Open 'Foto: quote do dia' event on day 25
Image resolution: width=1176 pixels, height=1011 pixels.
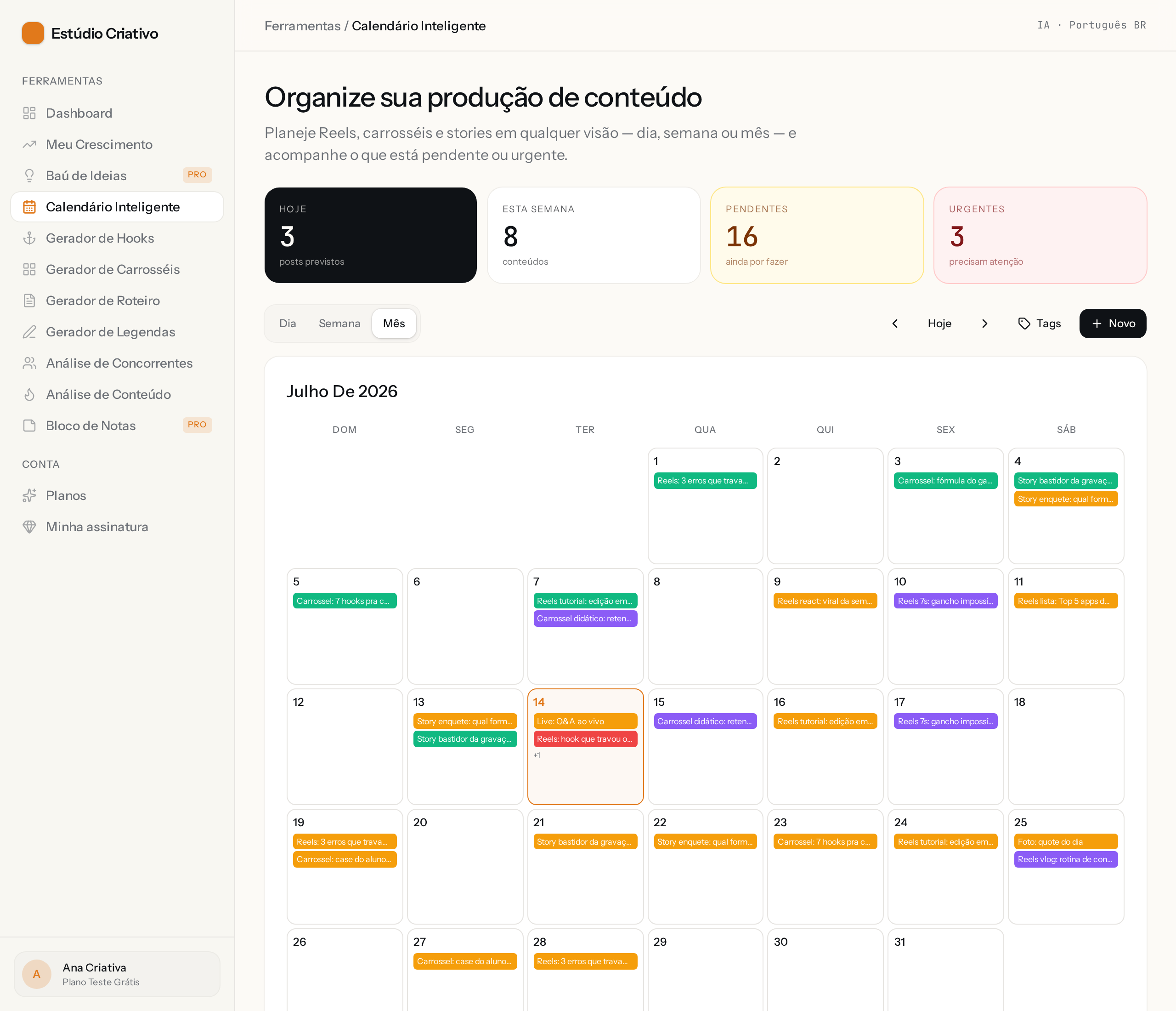coord(1066,842)
